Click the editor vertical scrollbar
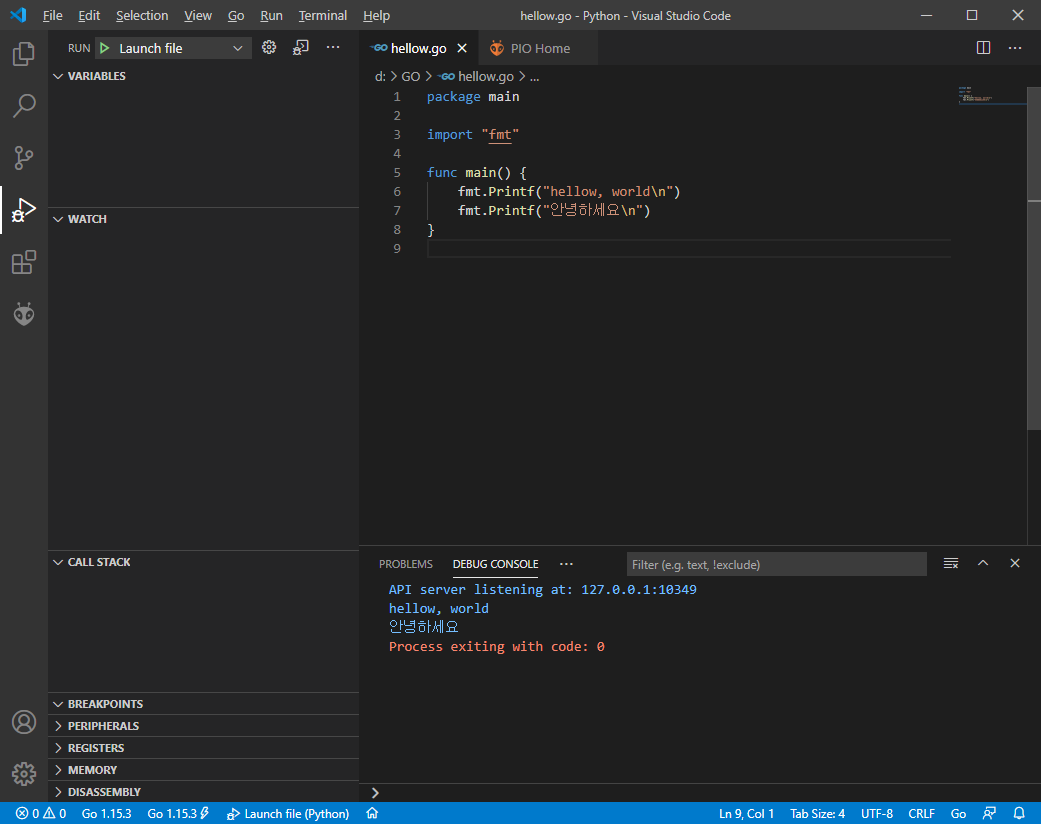The height and width of the screenshot is (824, 1041). (1034, 259)
